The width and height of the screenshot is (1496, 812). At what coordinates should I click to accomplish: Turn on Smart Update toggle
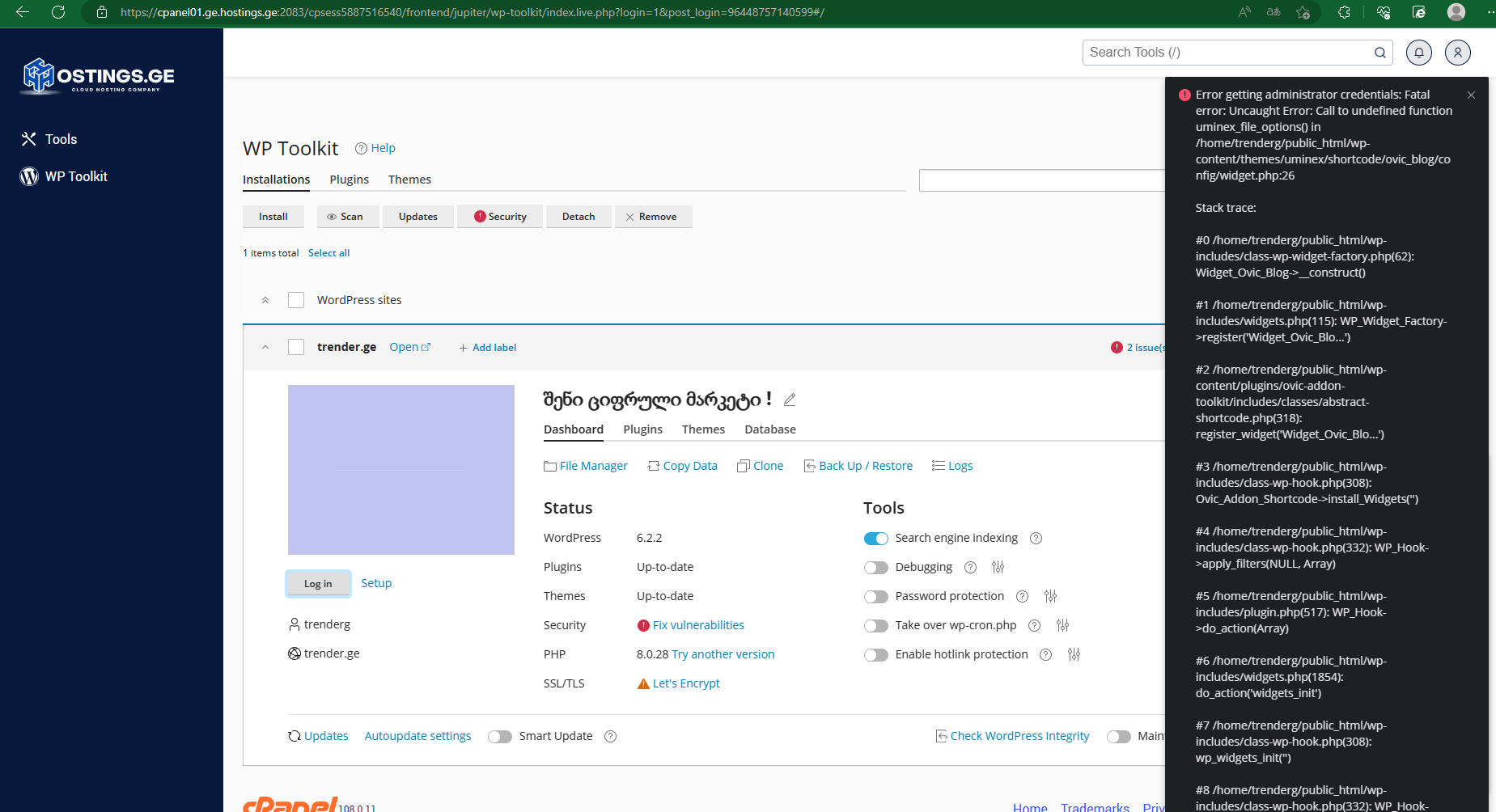click(500, 737)
